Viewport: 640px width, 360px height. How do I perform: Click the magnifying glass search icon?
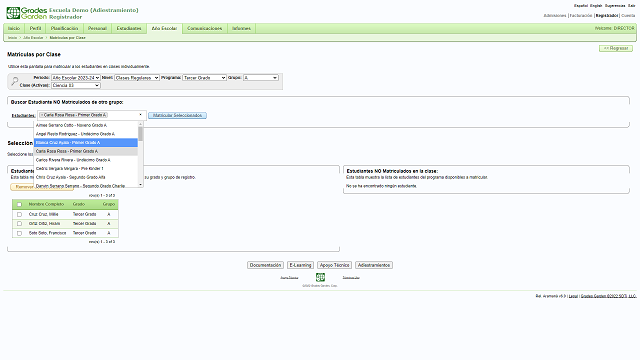[x=15, y=81]
